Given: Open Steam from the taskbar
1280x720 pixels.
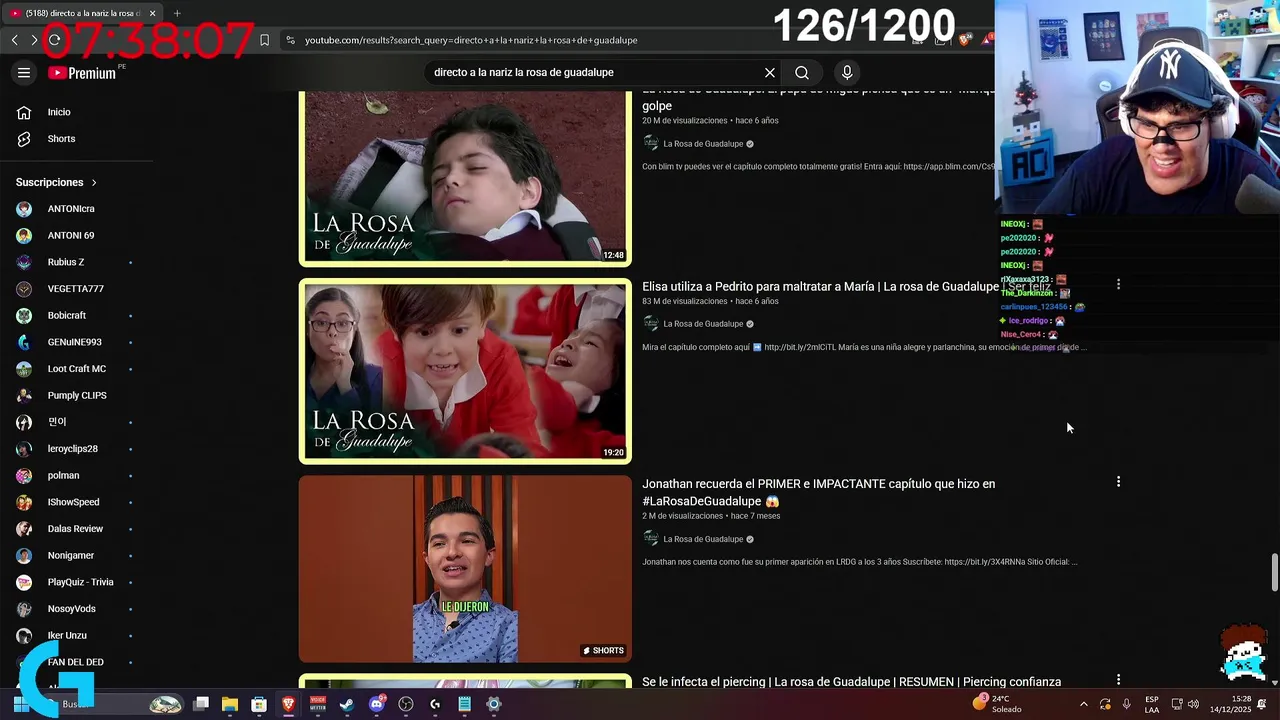Looking at the screenshot, I should 347,704.
